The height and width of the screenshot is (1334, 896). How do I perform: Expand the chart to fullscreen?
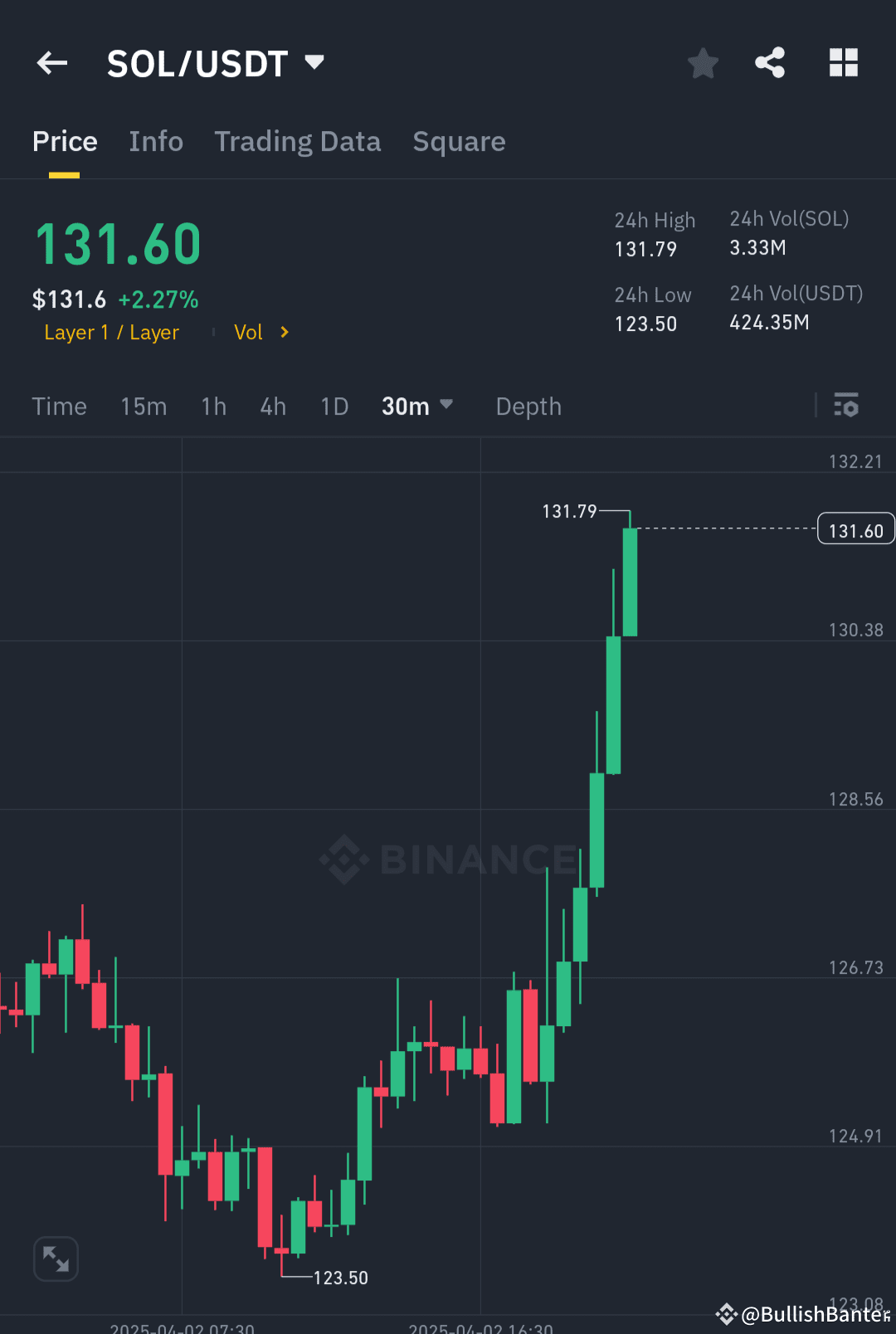click(x=56, y=1259)
